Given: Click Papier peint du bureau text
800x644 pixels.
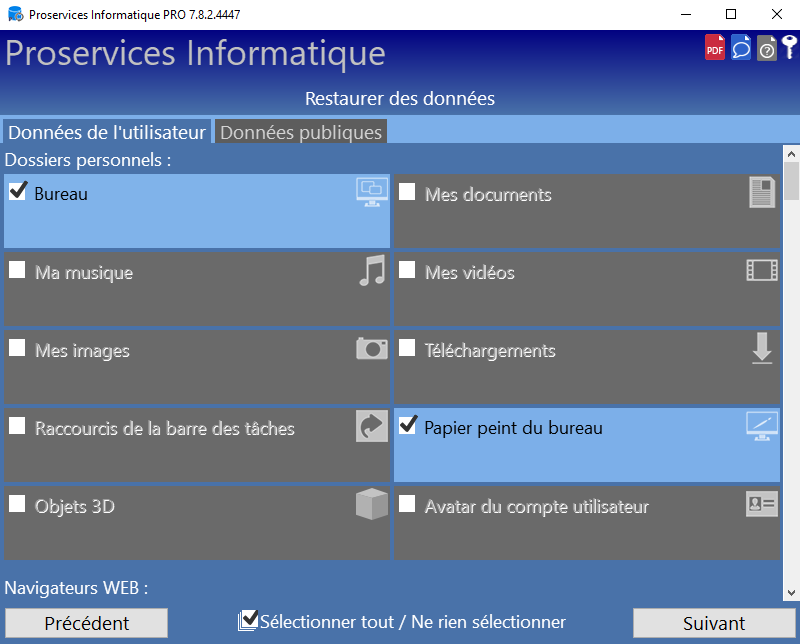Looking at the screenshot, I should click(513, 428).
